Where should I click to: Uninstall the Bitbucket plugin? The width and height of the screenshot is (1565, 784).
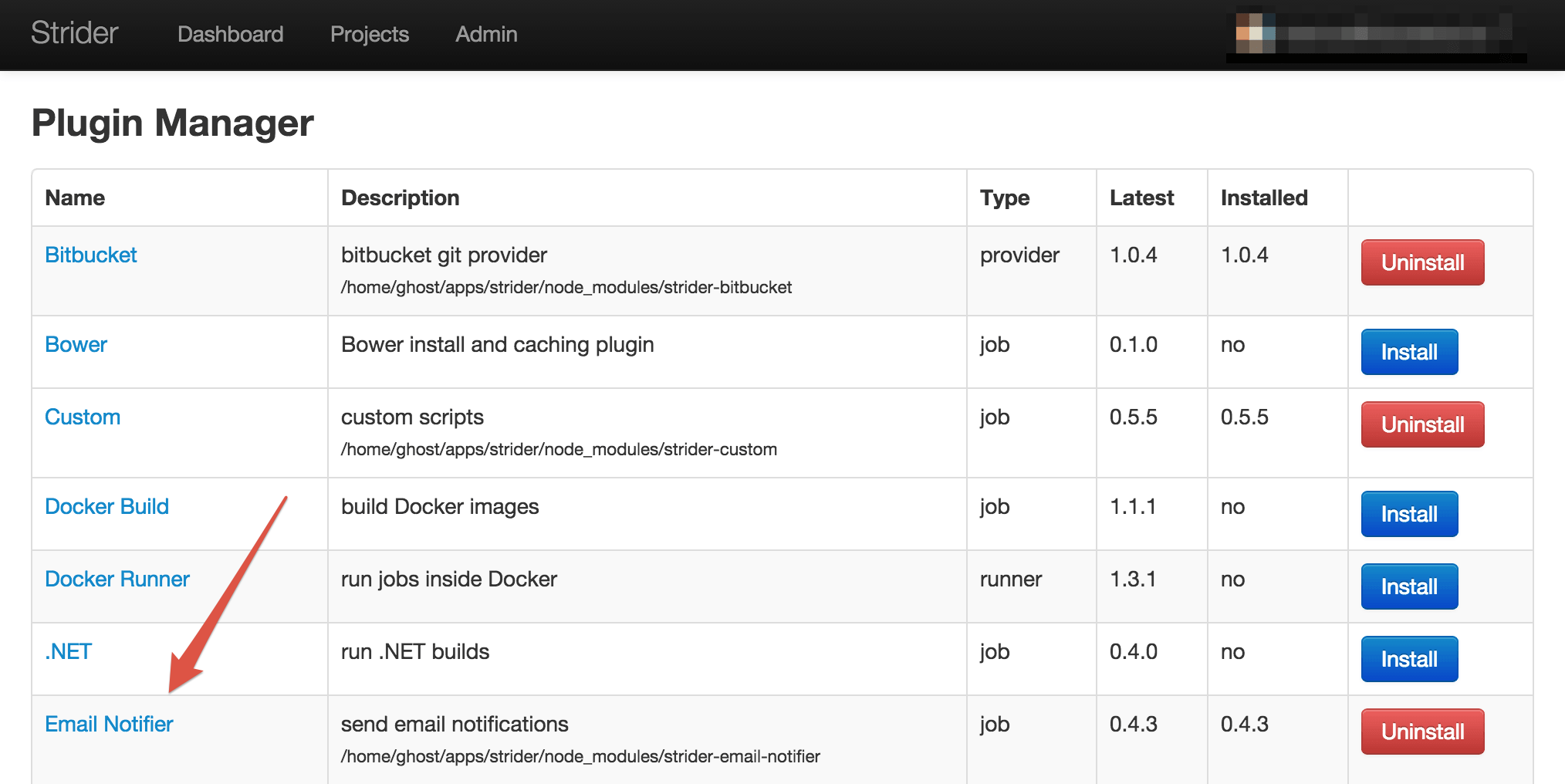pyautogui.click(x=1422, y=262)
